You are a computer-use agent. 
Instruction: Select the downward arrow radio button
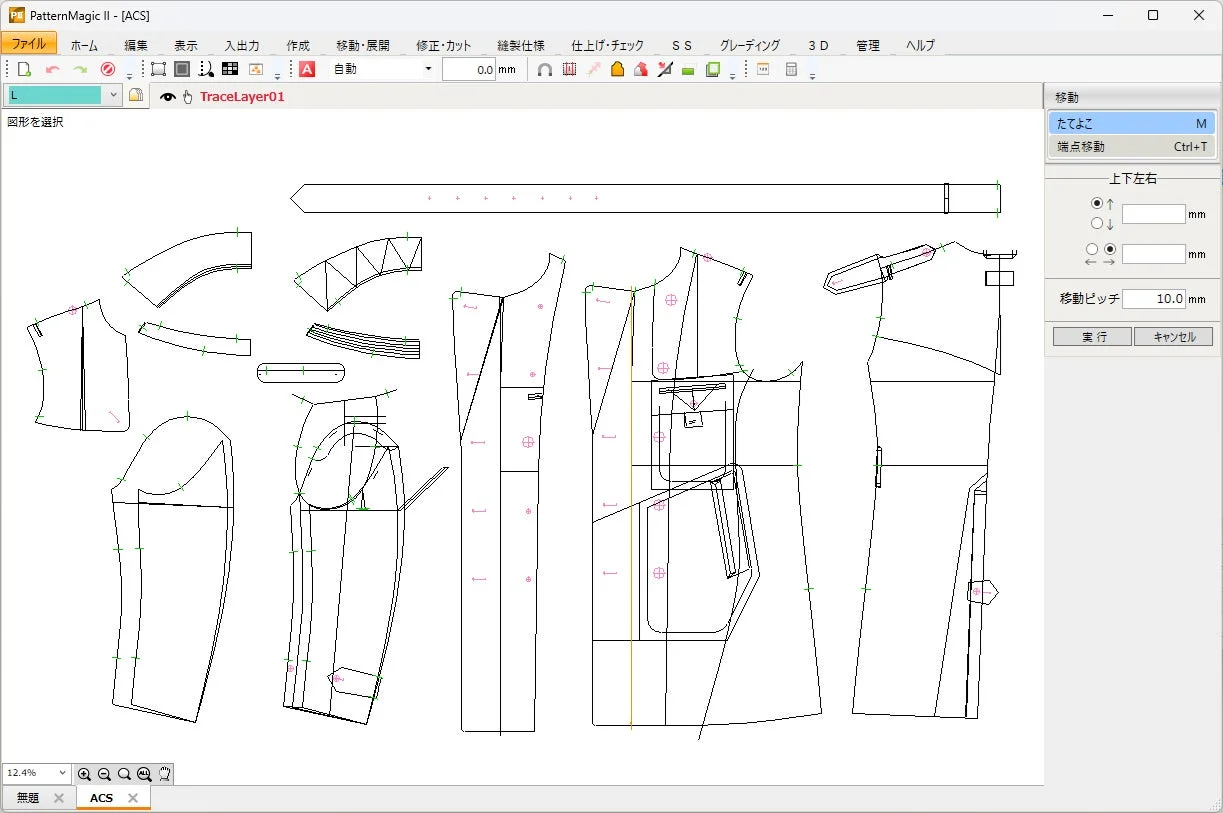click(x=1096, y=223)
